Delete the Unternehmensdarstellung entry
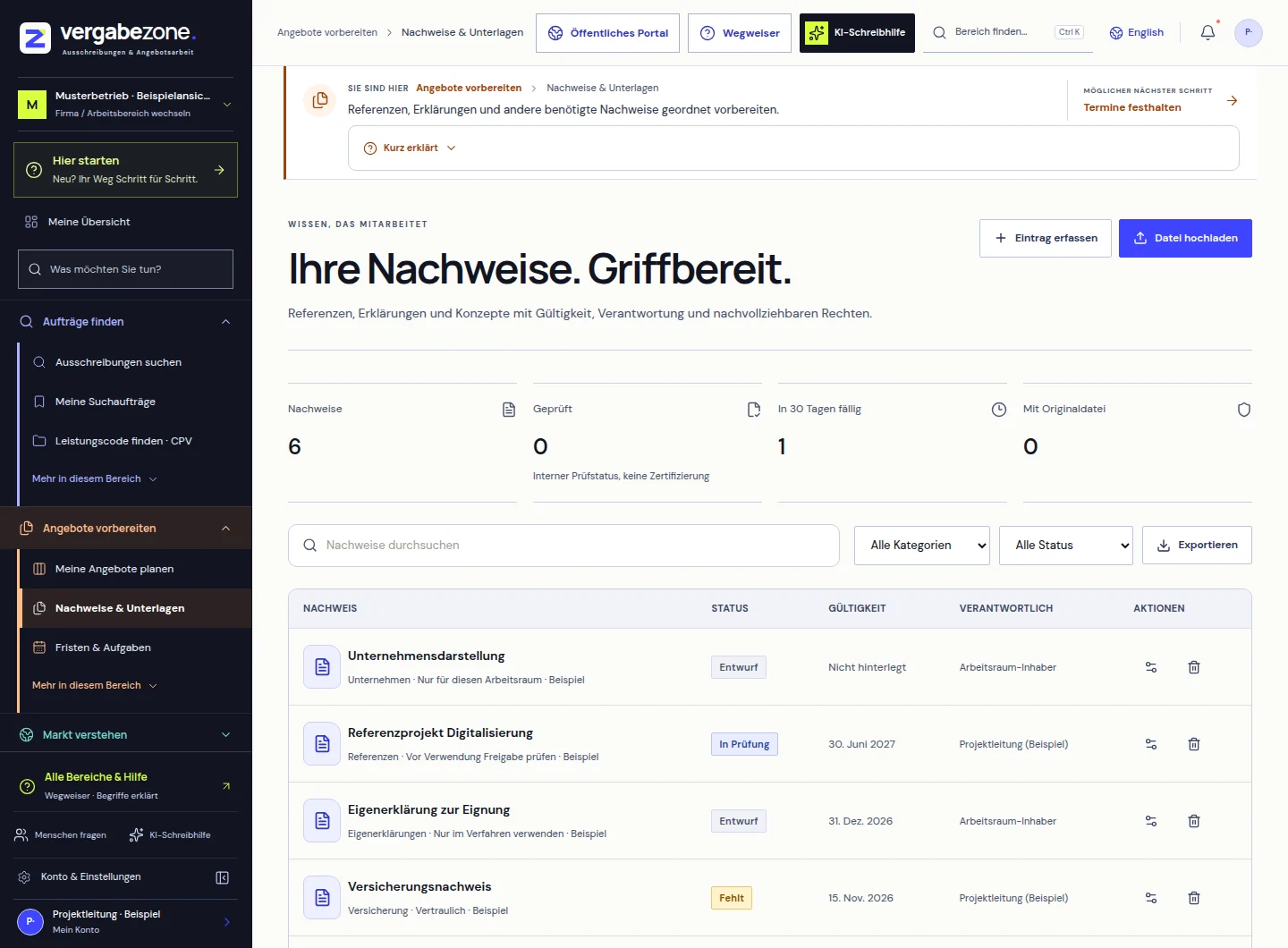Image resolution: width=1288 pixels, height=948 pixels. [1193, 667]
